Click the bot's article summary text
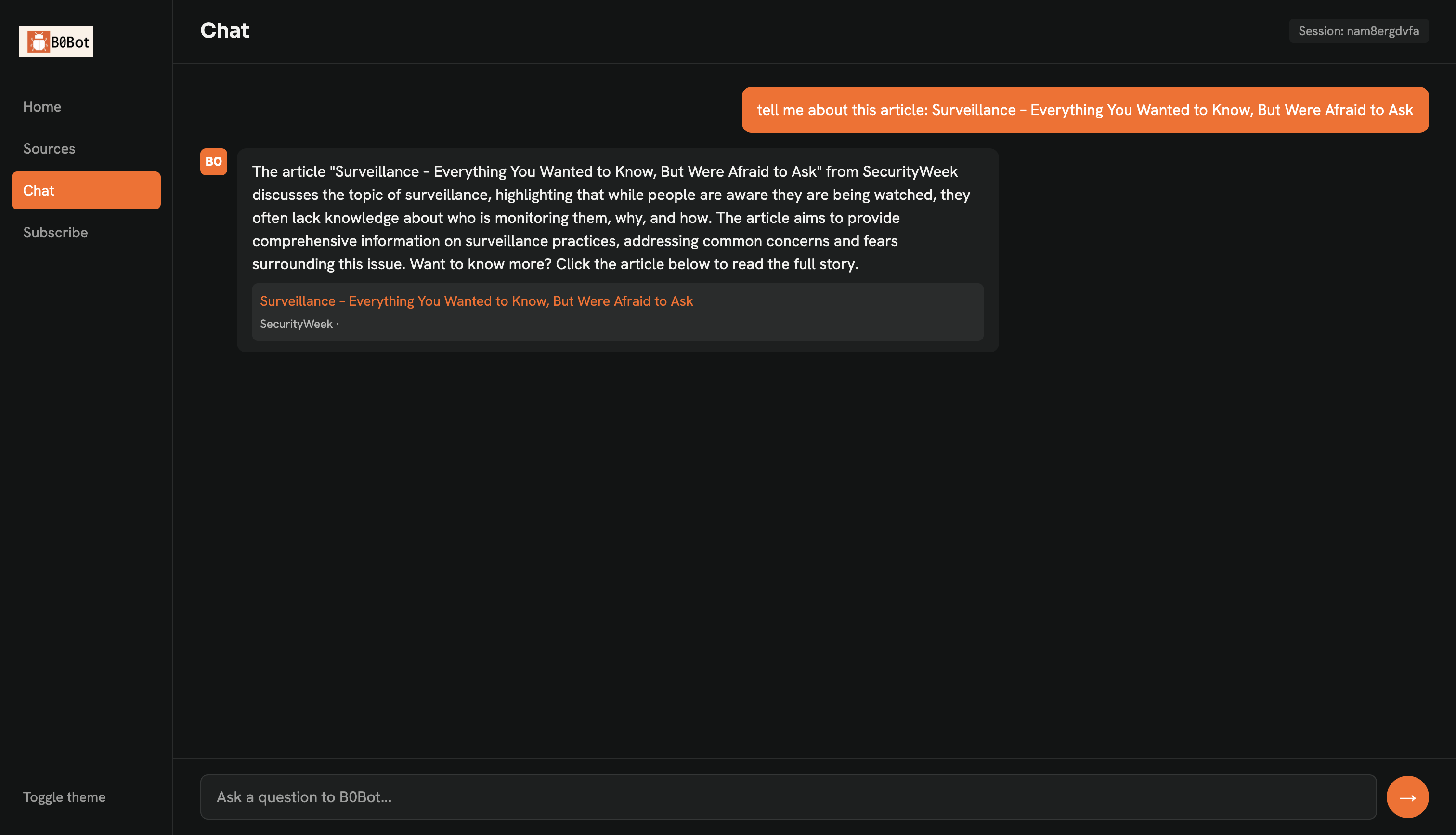1456x835 pixels. (x=611, y=218)
